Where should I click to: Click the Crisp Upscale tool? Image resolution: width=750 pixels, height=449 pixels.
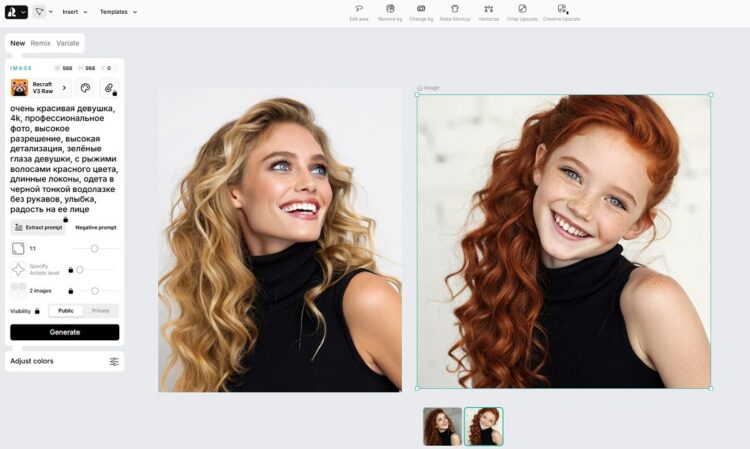pos(522,13)
